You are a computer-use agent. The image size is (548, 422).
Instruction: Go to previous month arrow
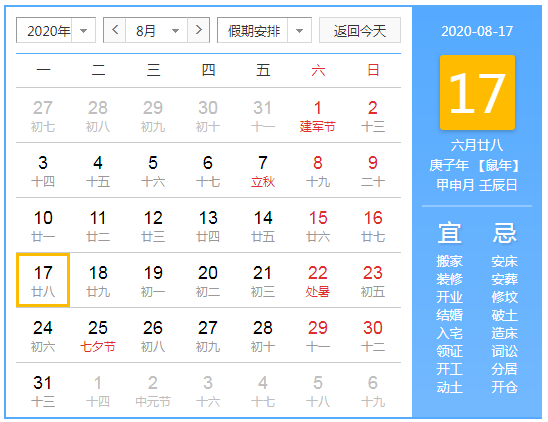coord(115,30)
